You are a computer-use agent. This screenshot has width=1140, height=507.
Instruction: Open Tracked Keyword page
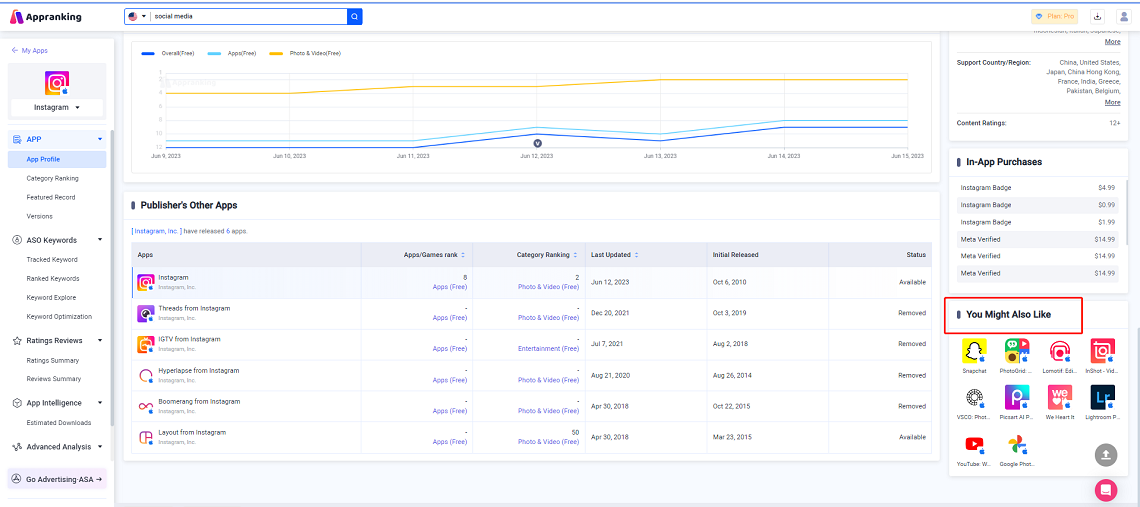pyautogui.click(x=52, y=259)
